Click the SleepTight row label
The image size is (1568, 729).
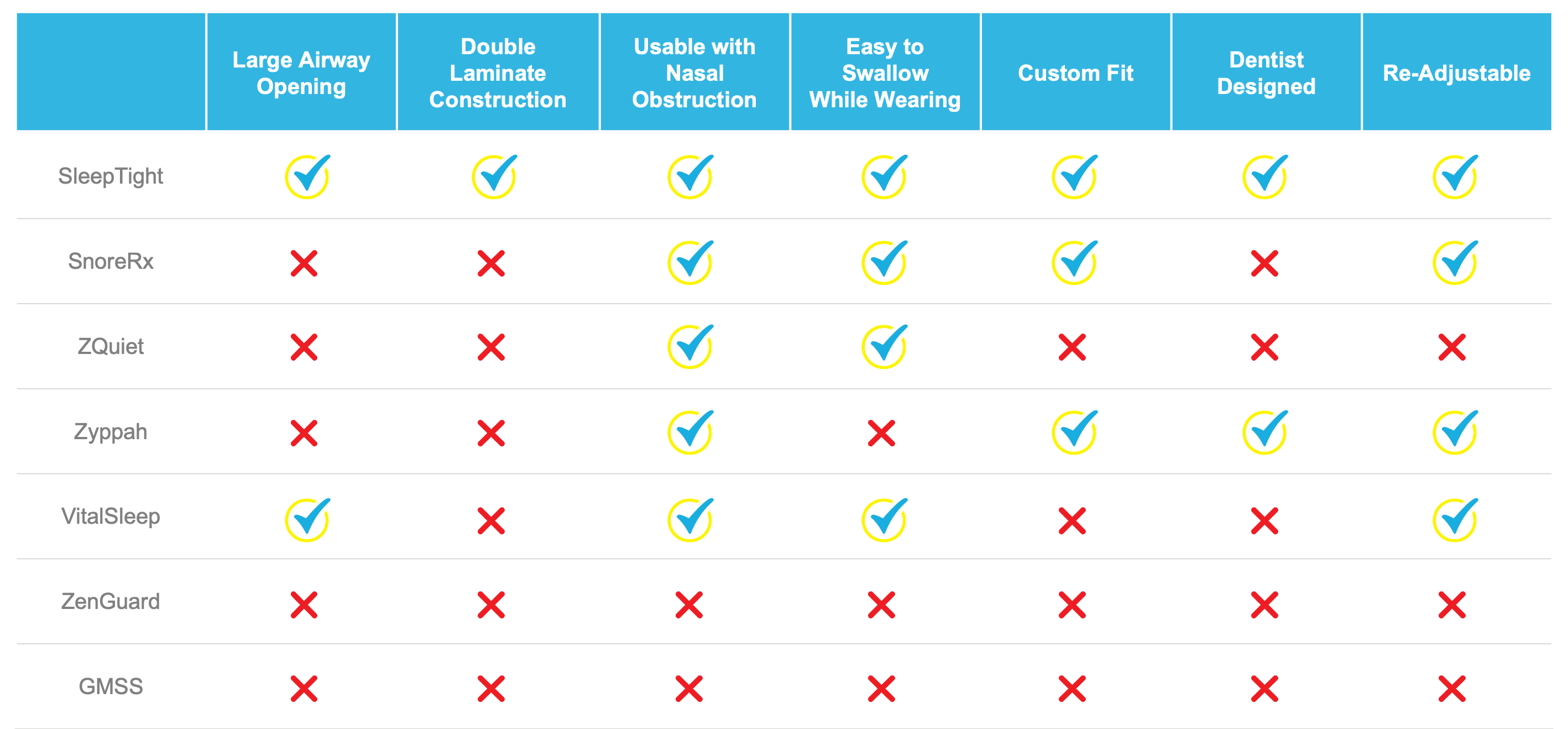pyautogui.click(x=111, y=176)
